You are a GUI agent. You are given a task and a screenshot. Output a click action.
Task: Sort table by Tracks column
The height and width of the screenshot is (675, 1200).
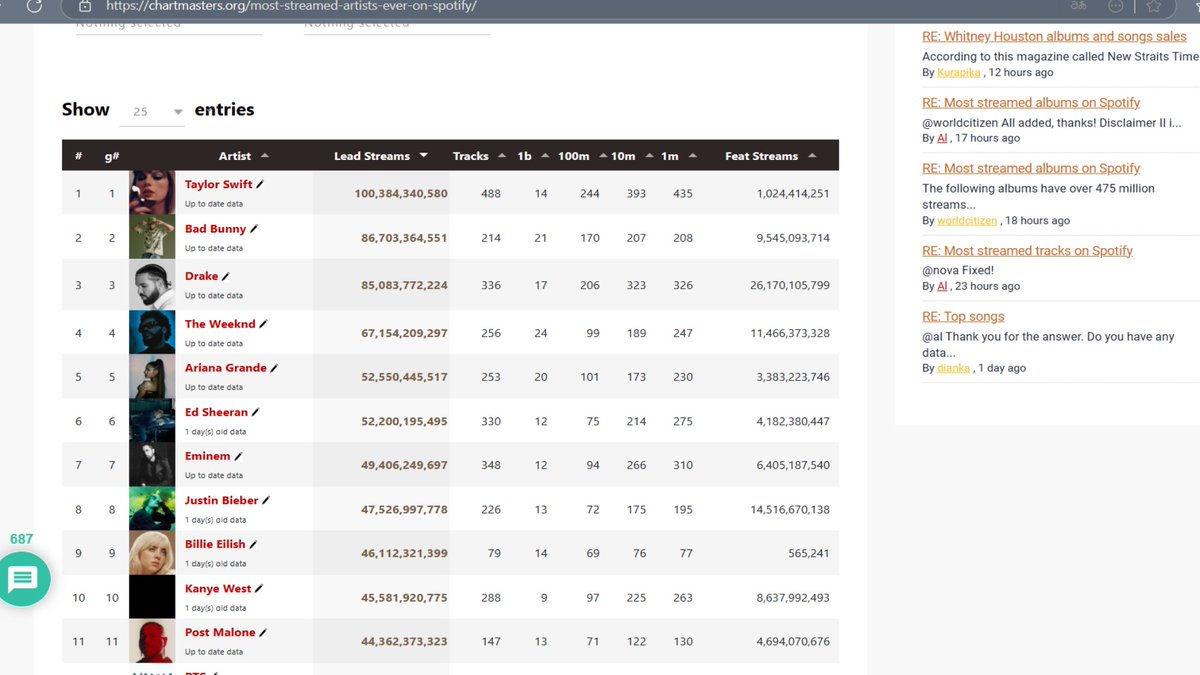477,156
